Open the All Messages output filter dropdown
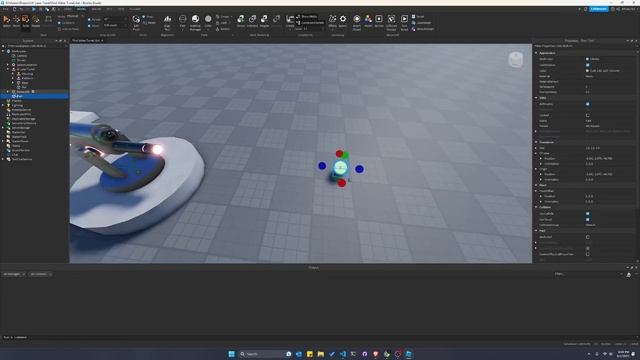 click(x=14, y=274)
